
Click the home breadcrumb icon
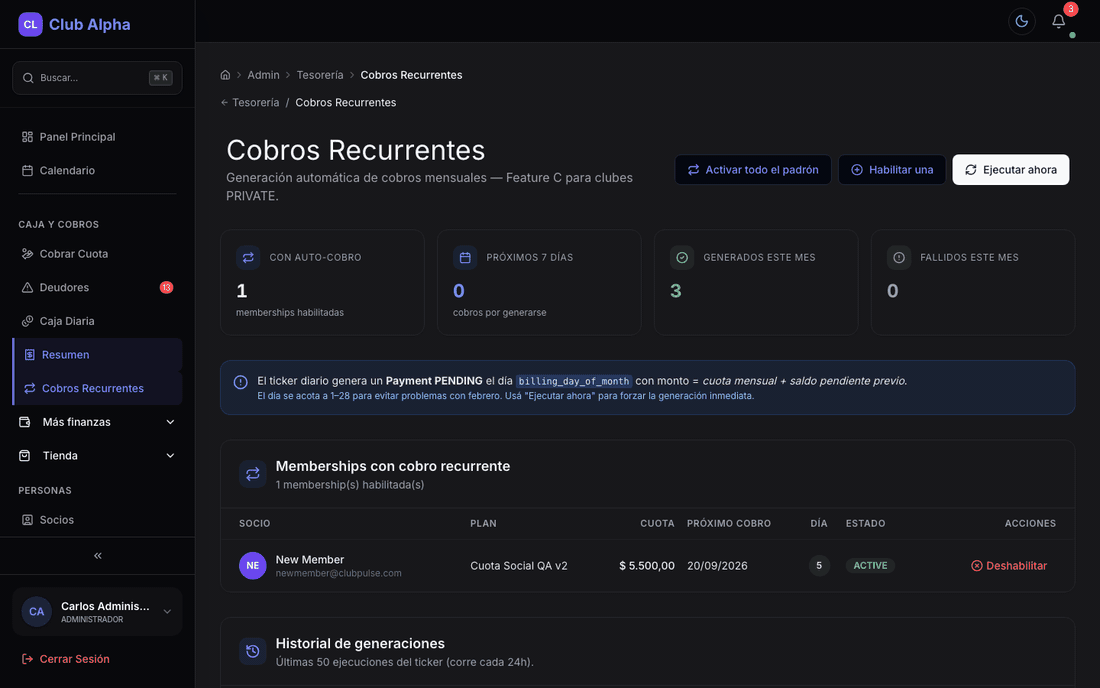[225, 75]
